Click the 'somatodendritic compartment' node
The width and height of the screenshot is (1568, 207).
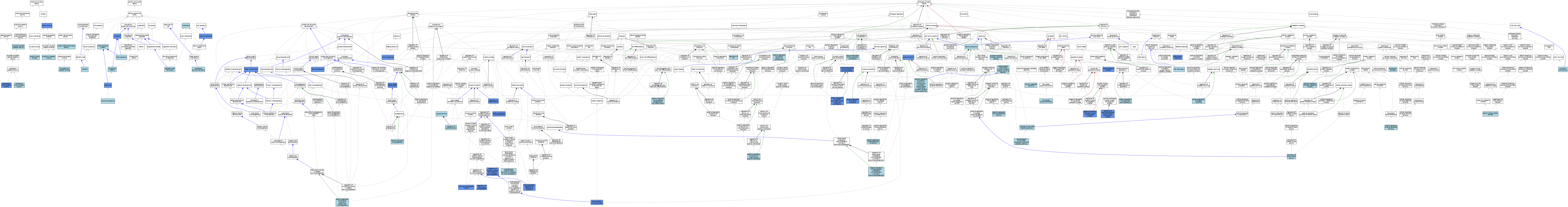(x=83, y=26)
